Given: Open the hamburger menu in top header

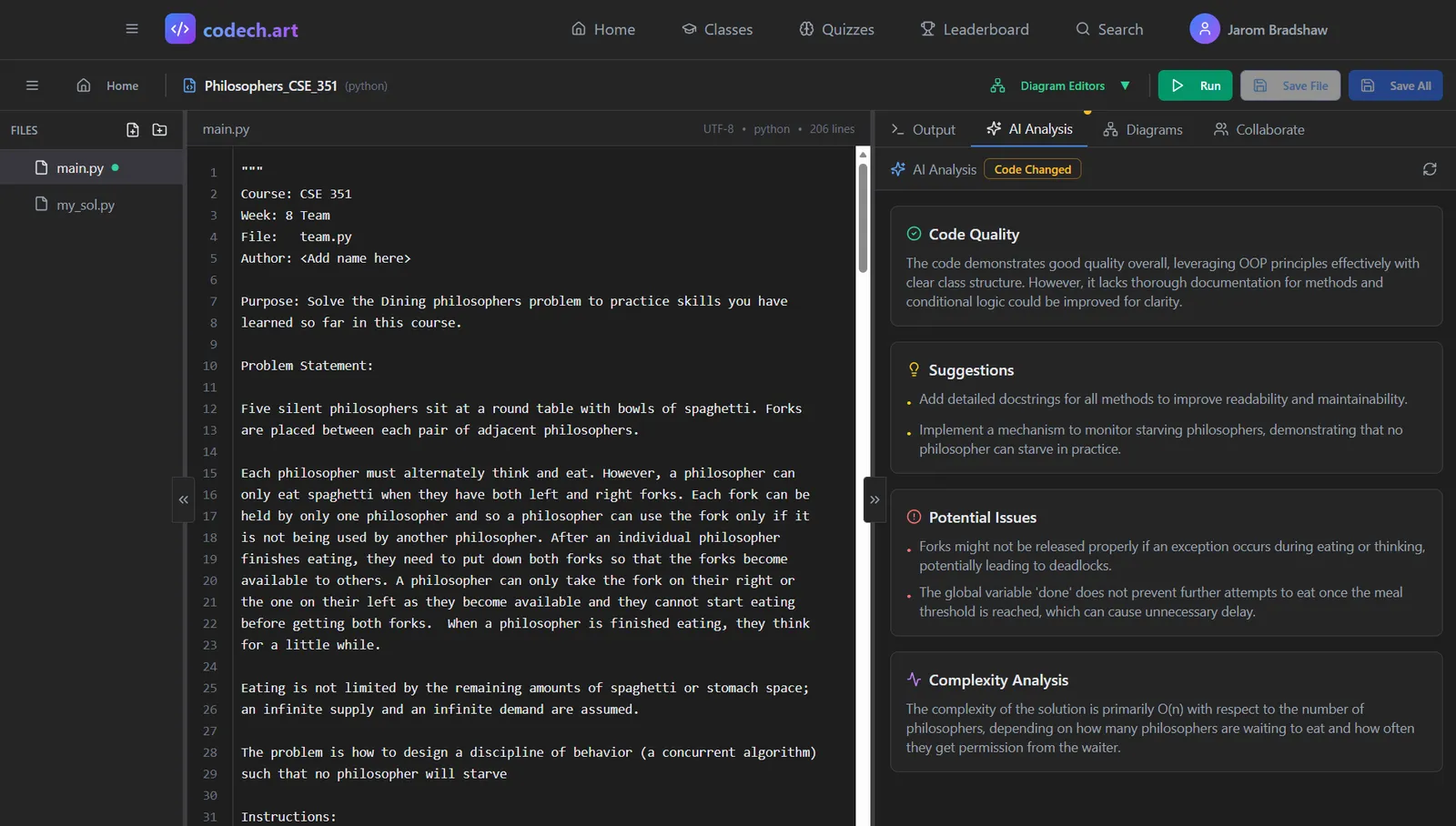Looking at the screenshot, I should pyautogui.click(x=132, y=29).
